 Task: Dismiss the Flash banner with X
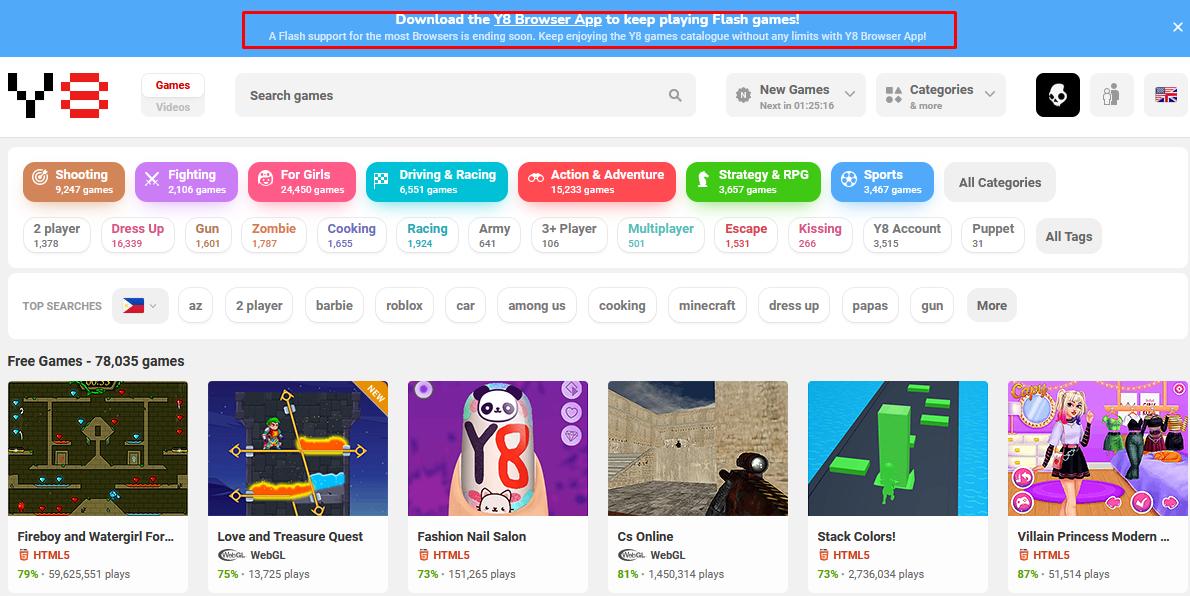click(x=1177, y=28)
